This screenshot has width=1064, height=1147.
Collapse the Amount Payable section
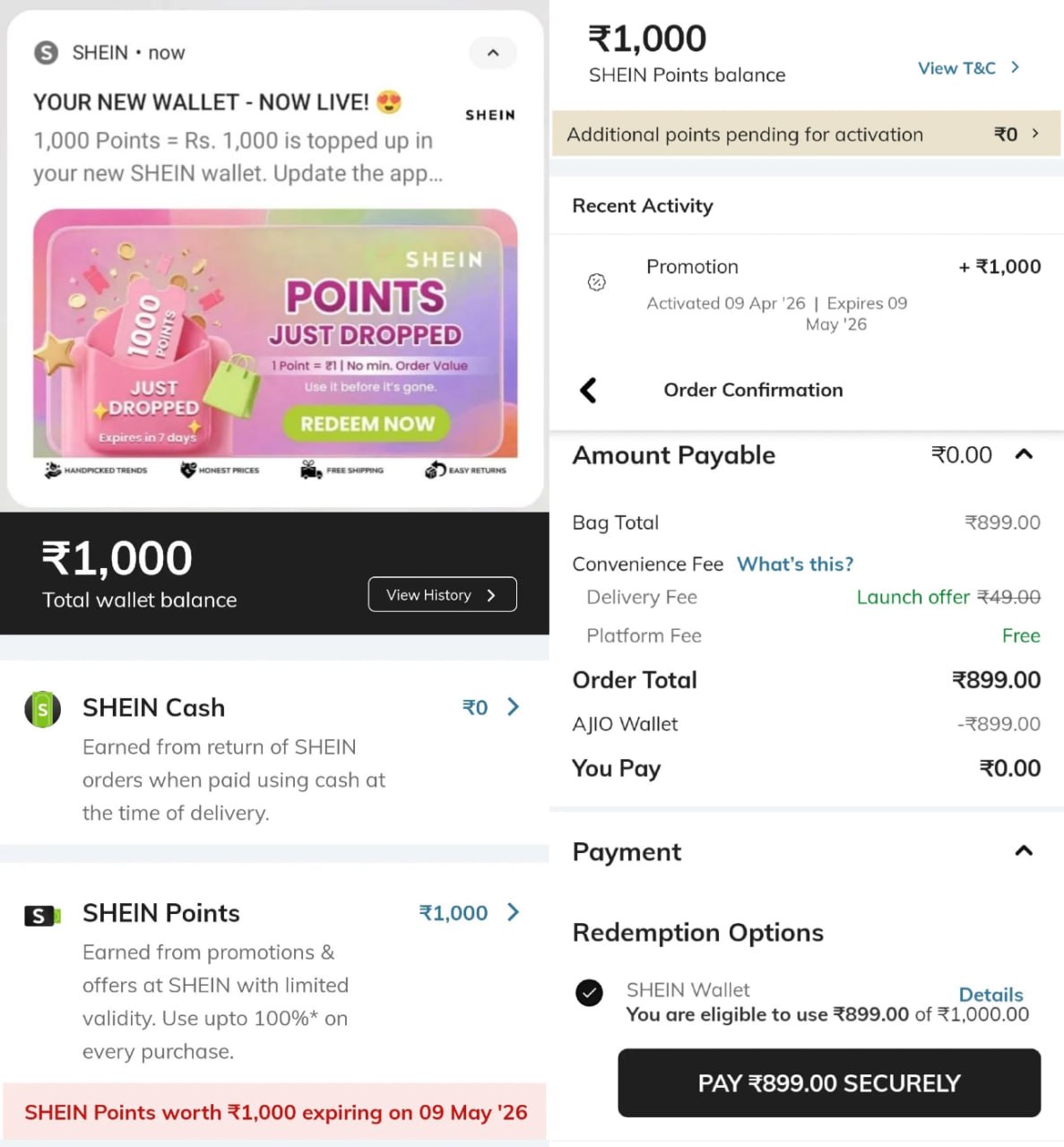tap(1025, 455)
